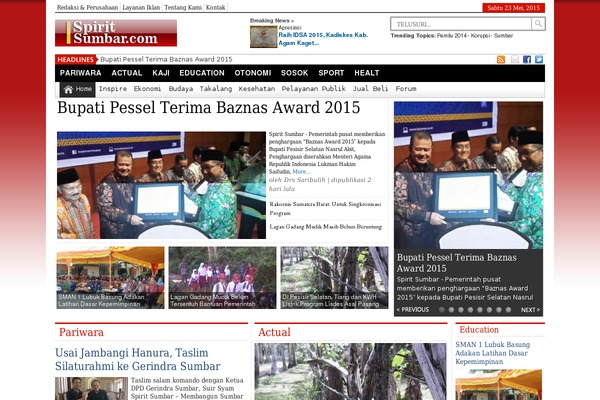This screenshot has height=400, width=600.
Task: Open breaking news Raih IDSA 2015 link
Action: click(x=323, y=39)
